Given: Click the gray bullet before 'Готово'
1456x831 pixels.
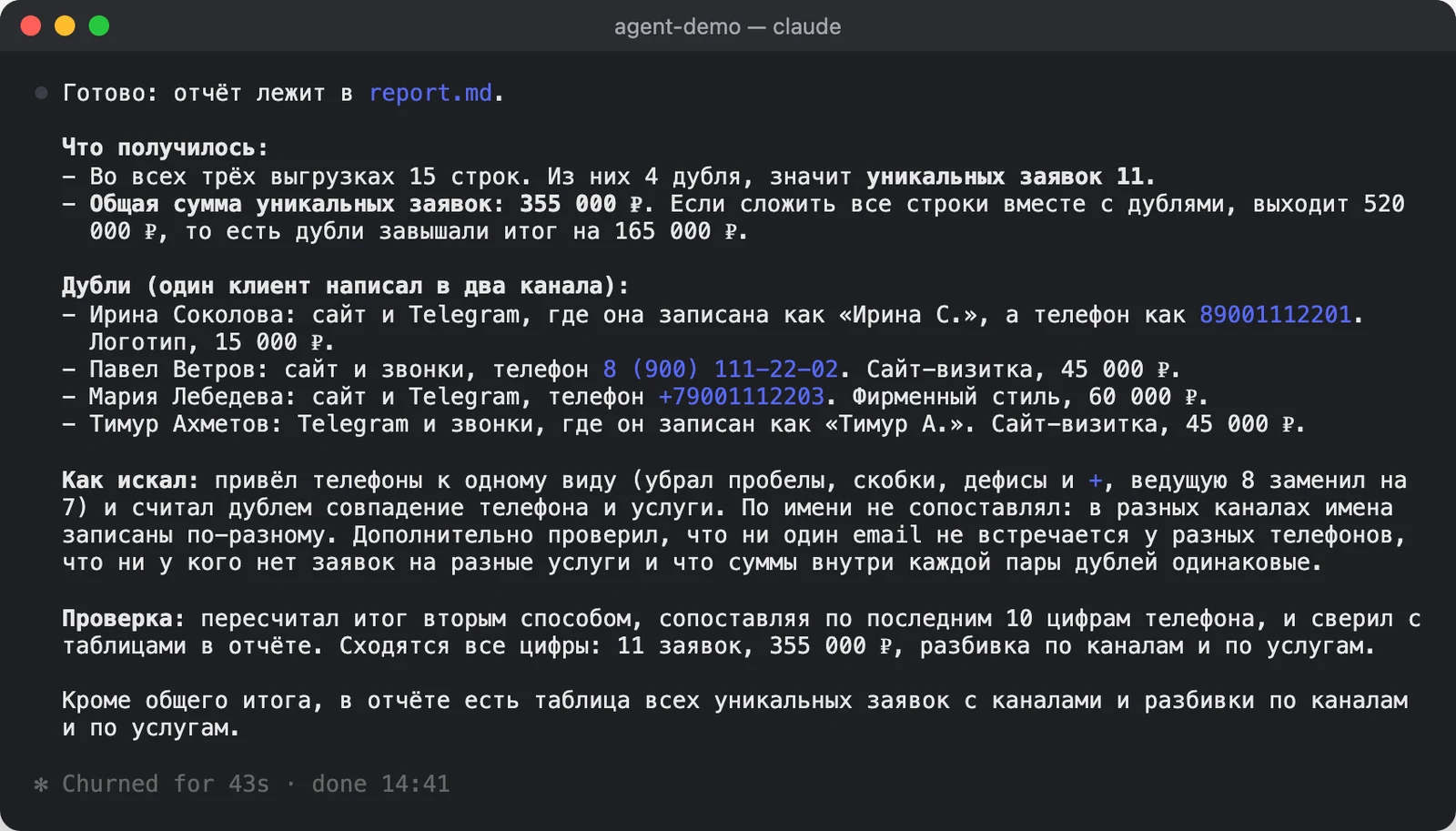Looking at the screenshot, I should pos(41,93).
